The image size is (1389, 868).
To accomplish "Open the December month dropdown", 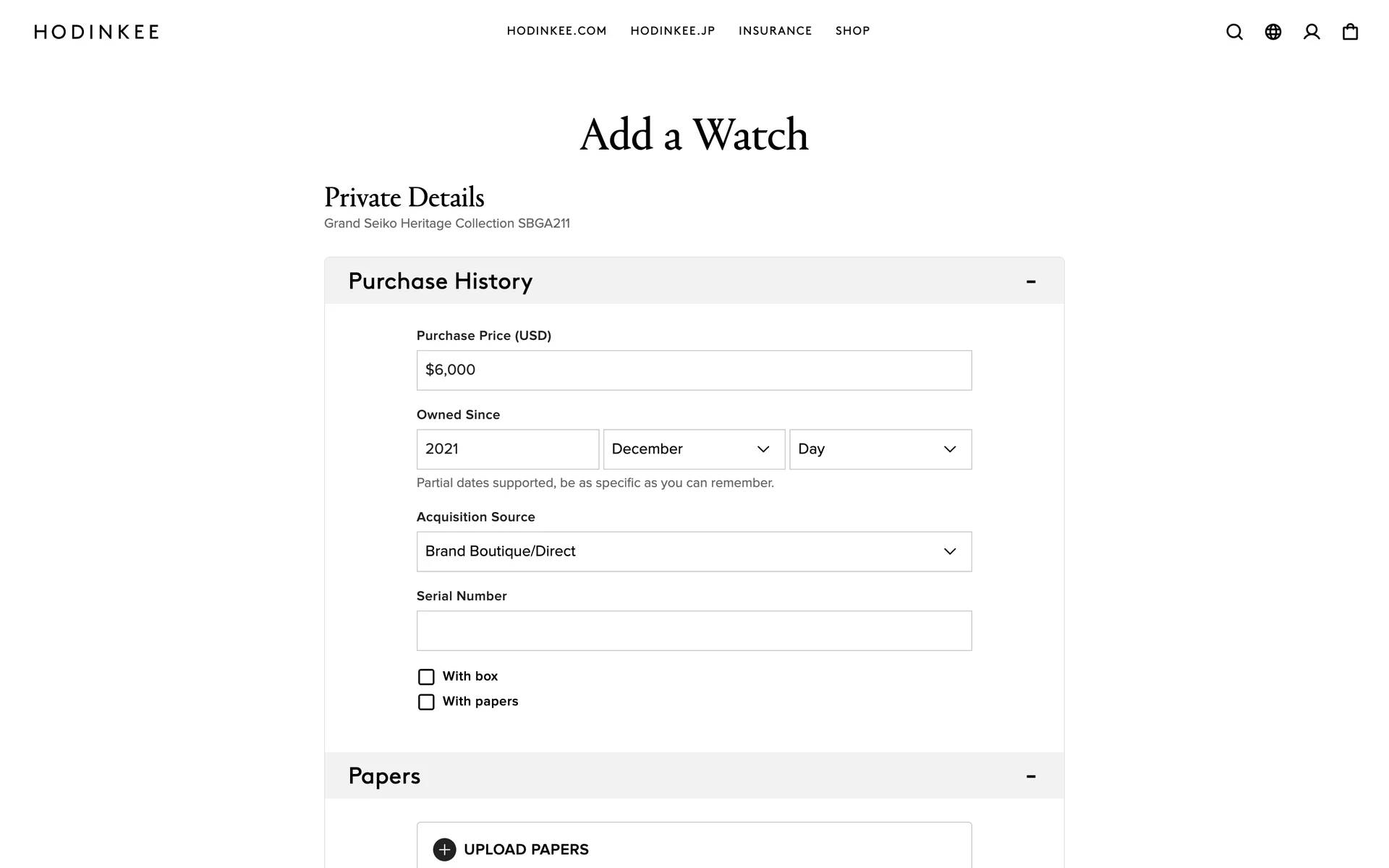I will coord(694,449).
